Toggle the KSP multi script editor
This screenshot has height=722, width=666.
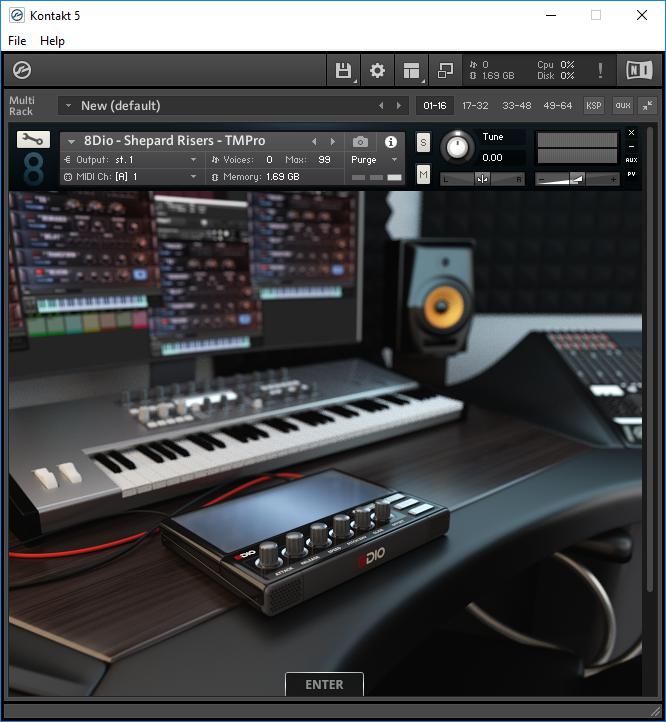click(594, 105)
